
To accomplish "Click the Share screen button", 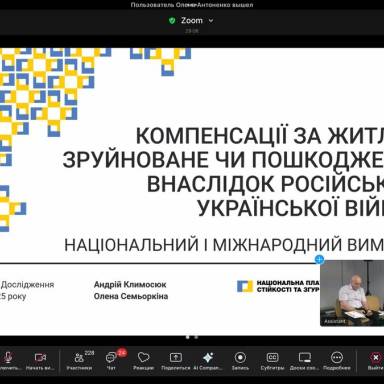I will 176,361.
